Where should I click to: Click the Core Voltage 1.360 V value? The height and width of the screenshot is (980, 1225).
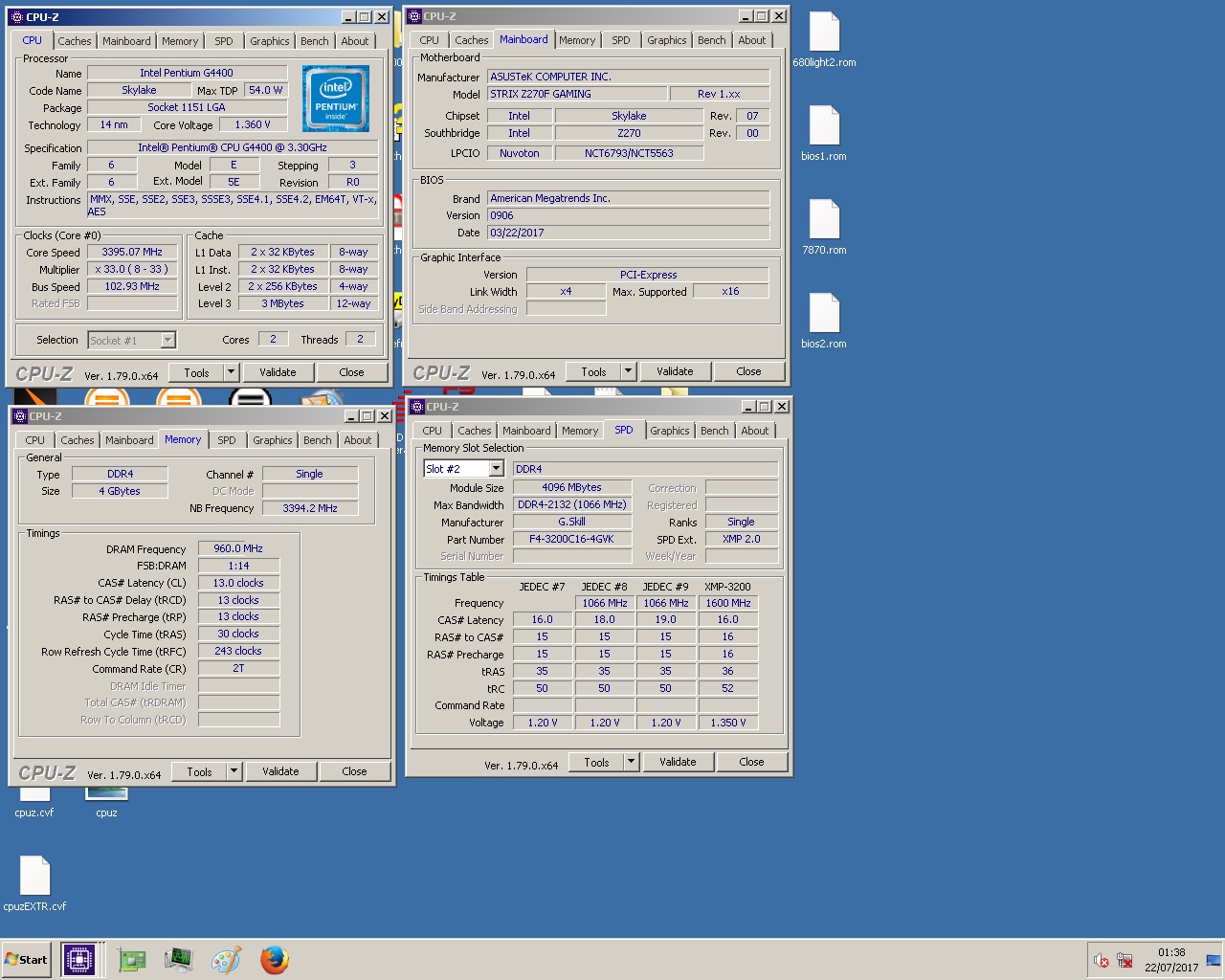click(x=253, y=124)
